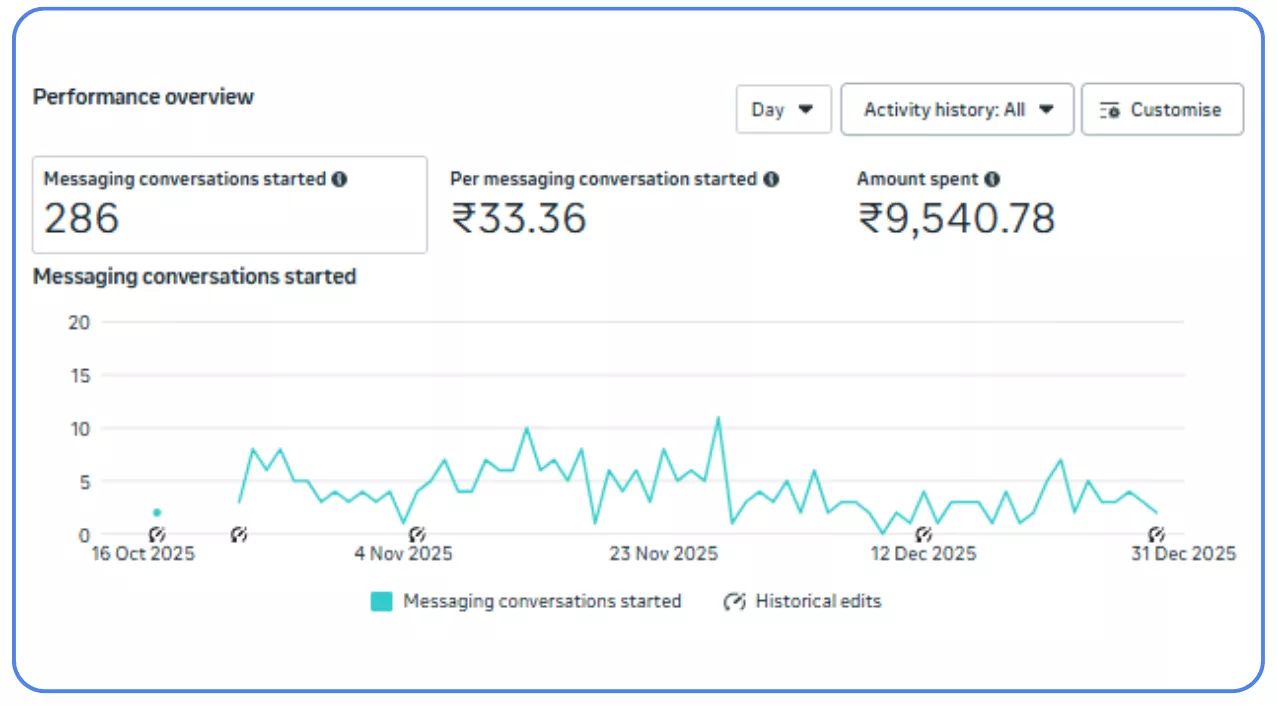
Task: Click the Customise settings icon
Action: [x=1110, y=109]
